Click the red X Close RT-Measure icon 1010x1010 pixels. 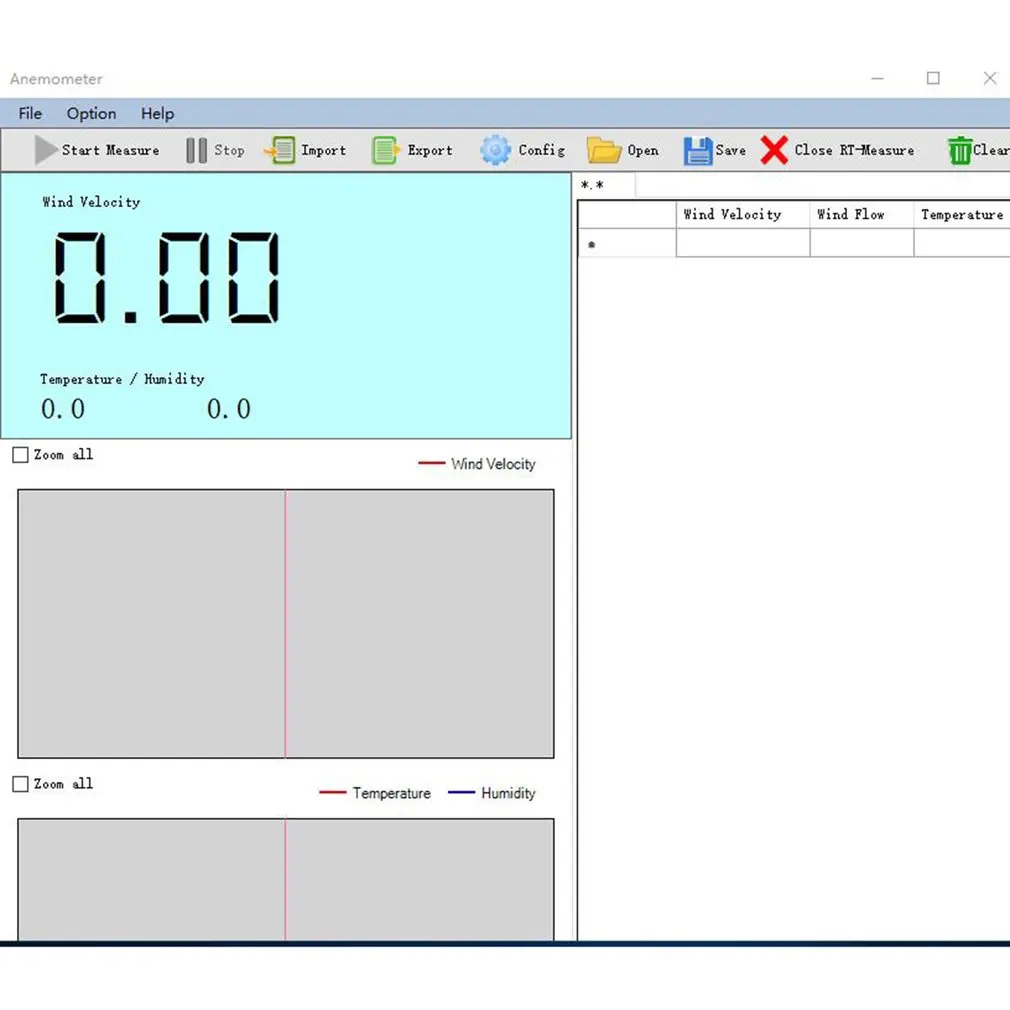(774, 150)
